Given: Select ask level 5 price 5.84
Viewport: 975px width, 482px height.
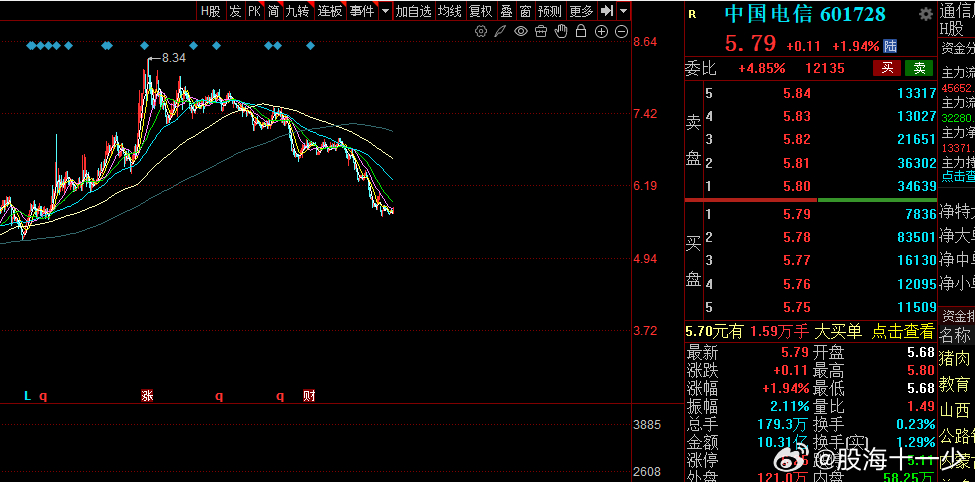Looking at the screenshot, I should 798,93.
